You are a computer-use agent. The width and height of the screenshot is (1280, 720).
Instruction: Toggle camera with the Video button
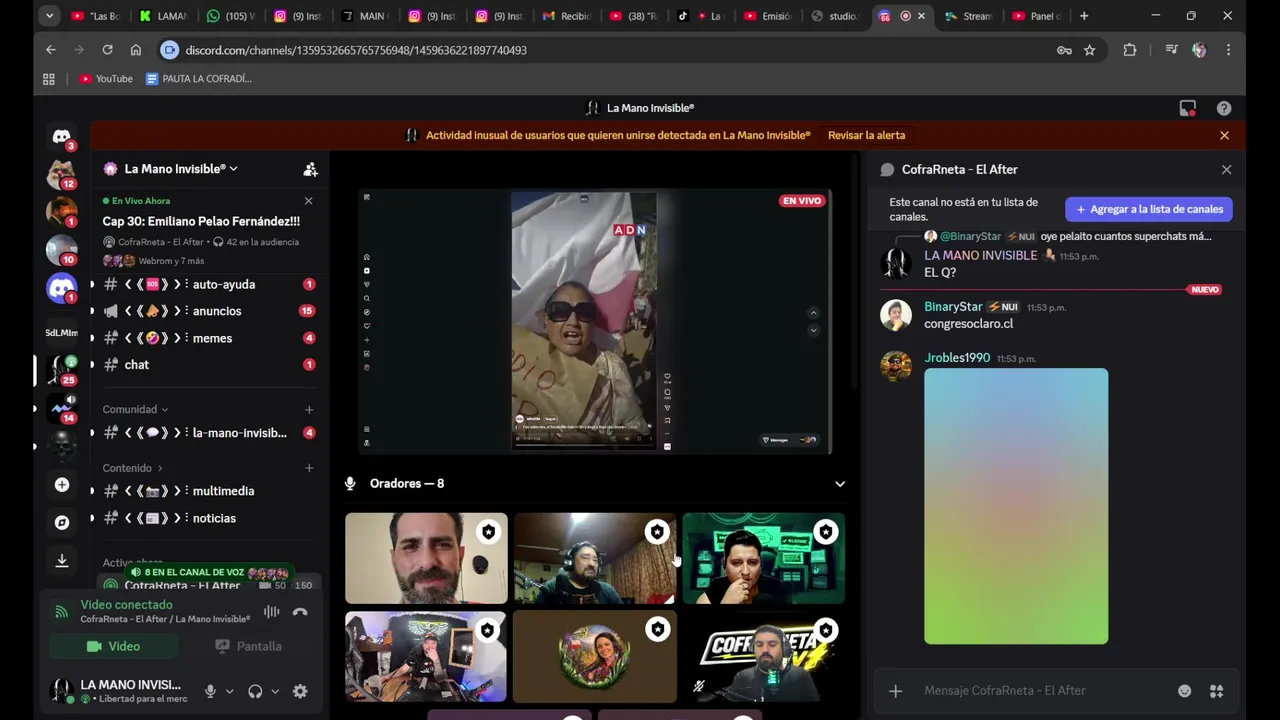pyautogui.click(x=113, y=646)
